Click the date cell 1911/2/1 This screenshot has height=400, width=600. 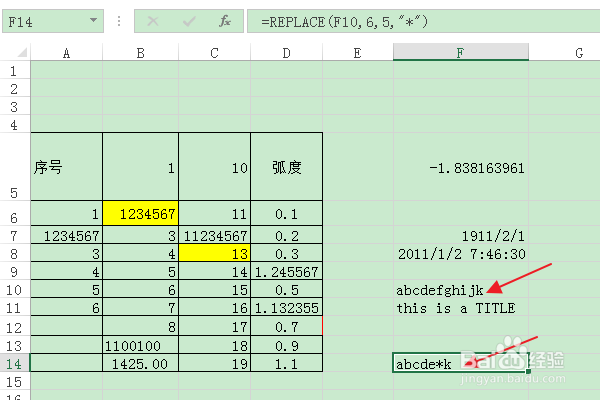click(461, 235)
